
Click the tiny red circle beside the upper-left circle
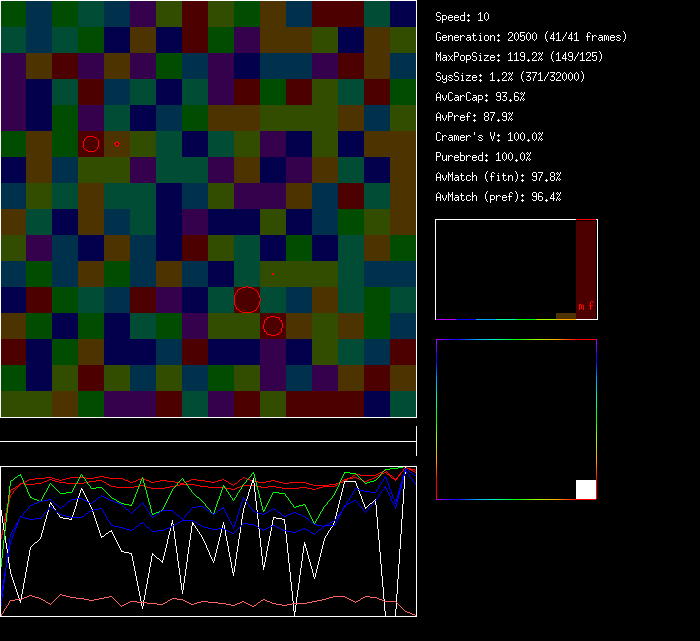(x=117, y=144)
